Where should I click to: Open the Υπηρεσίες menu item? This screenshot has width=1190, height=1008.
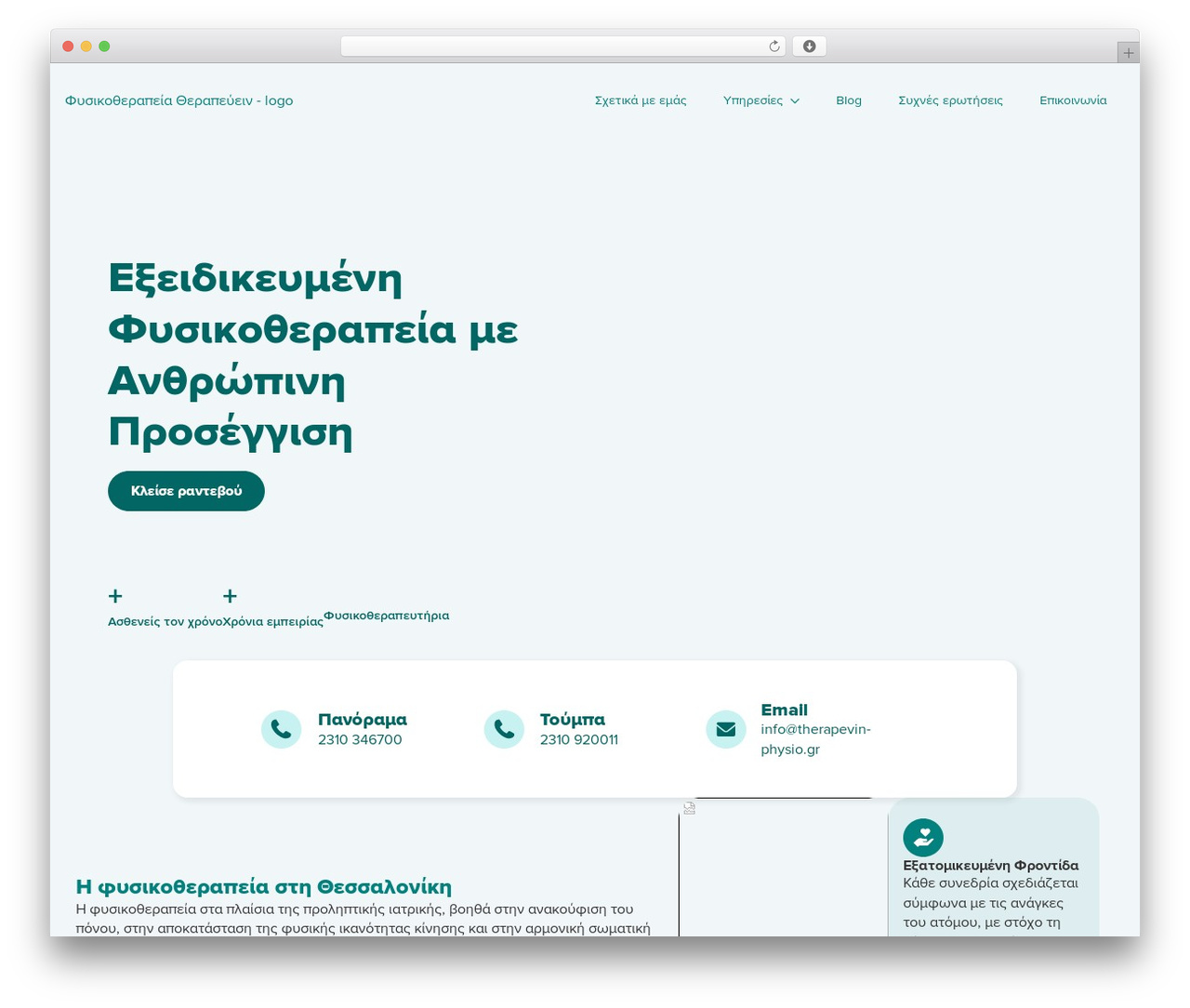(x=753, y=100)
